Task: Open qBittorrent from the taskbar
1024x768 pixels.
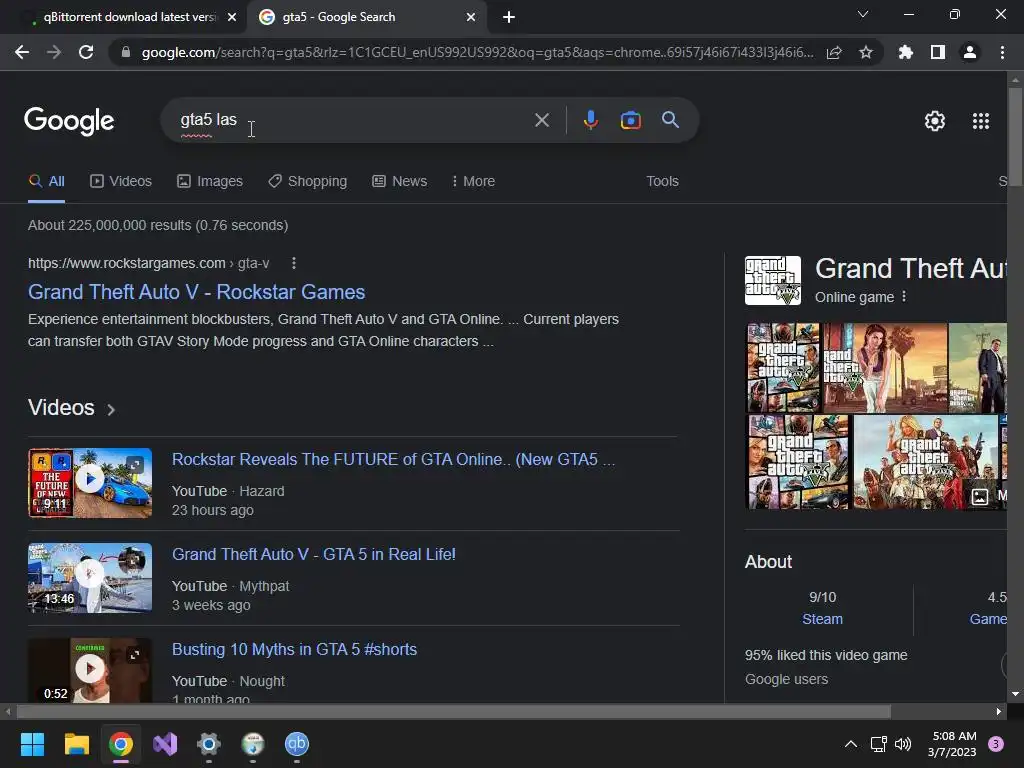Action: (x=296, y=744)
